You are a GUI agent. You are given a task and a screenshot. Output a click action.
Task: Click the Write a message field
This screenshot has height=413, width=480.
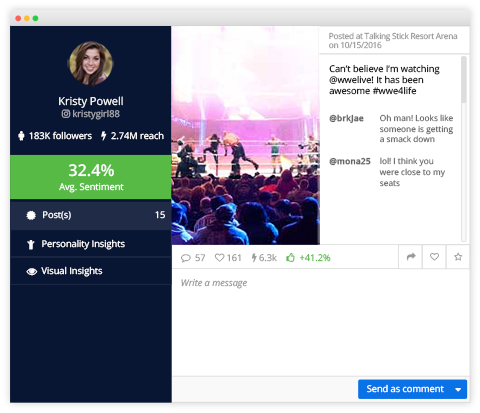pyautogui.click(x=321, y=323)
